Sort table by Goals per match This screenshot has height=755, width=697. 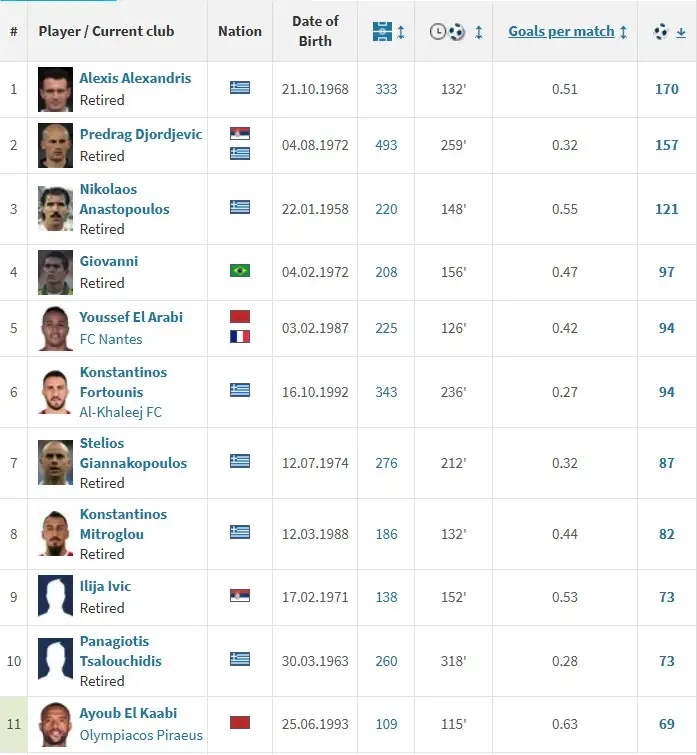click(x=561, y=31)
